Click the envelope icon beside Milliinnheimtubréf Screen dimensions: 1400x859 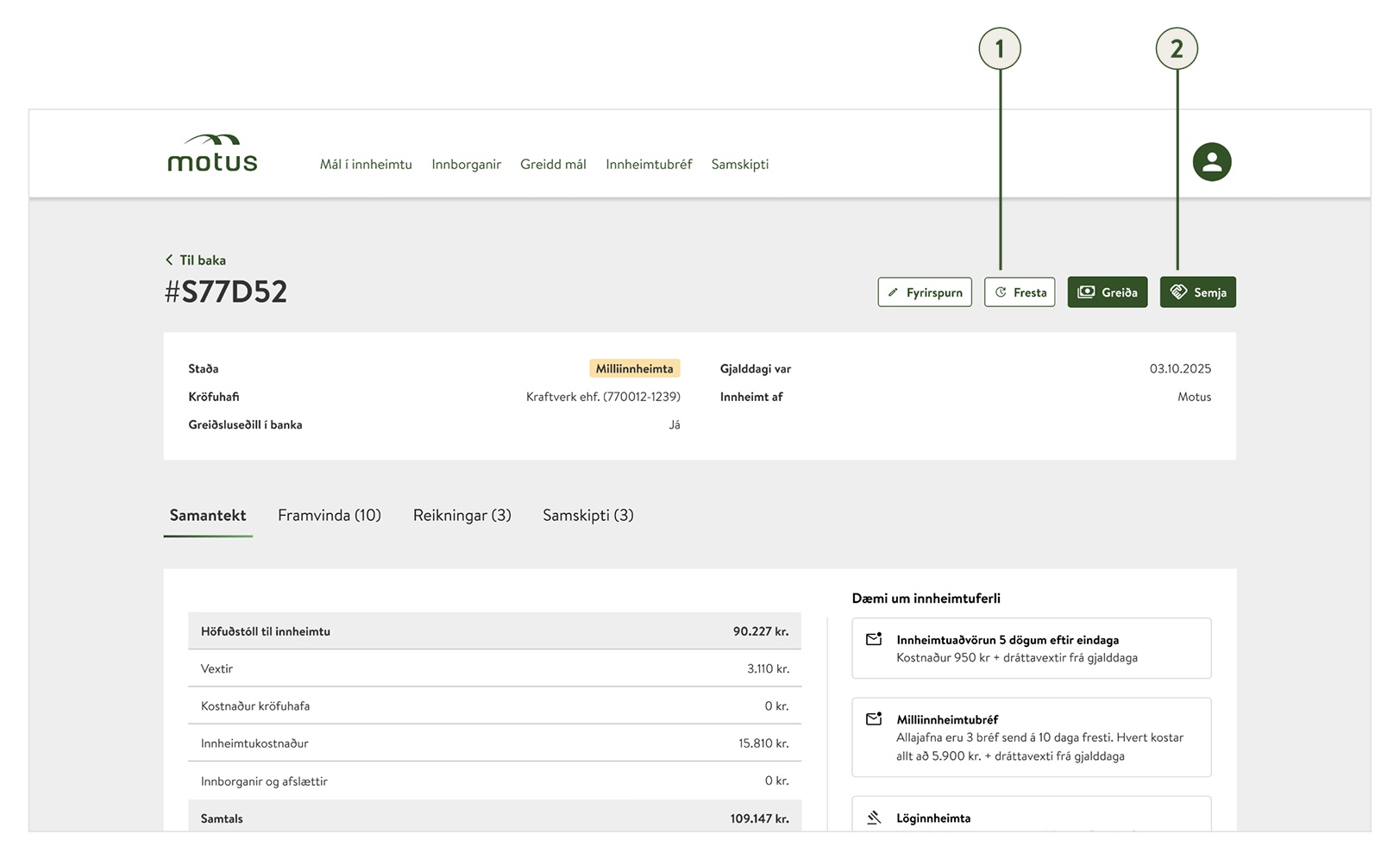coord(874,719)
